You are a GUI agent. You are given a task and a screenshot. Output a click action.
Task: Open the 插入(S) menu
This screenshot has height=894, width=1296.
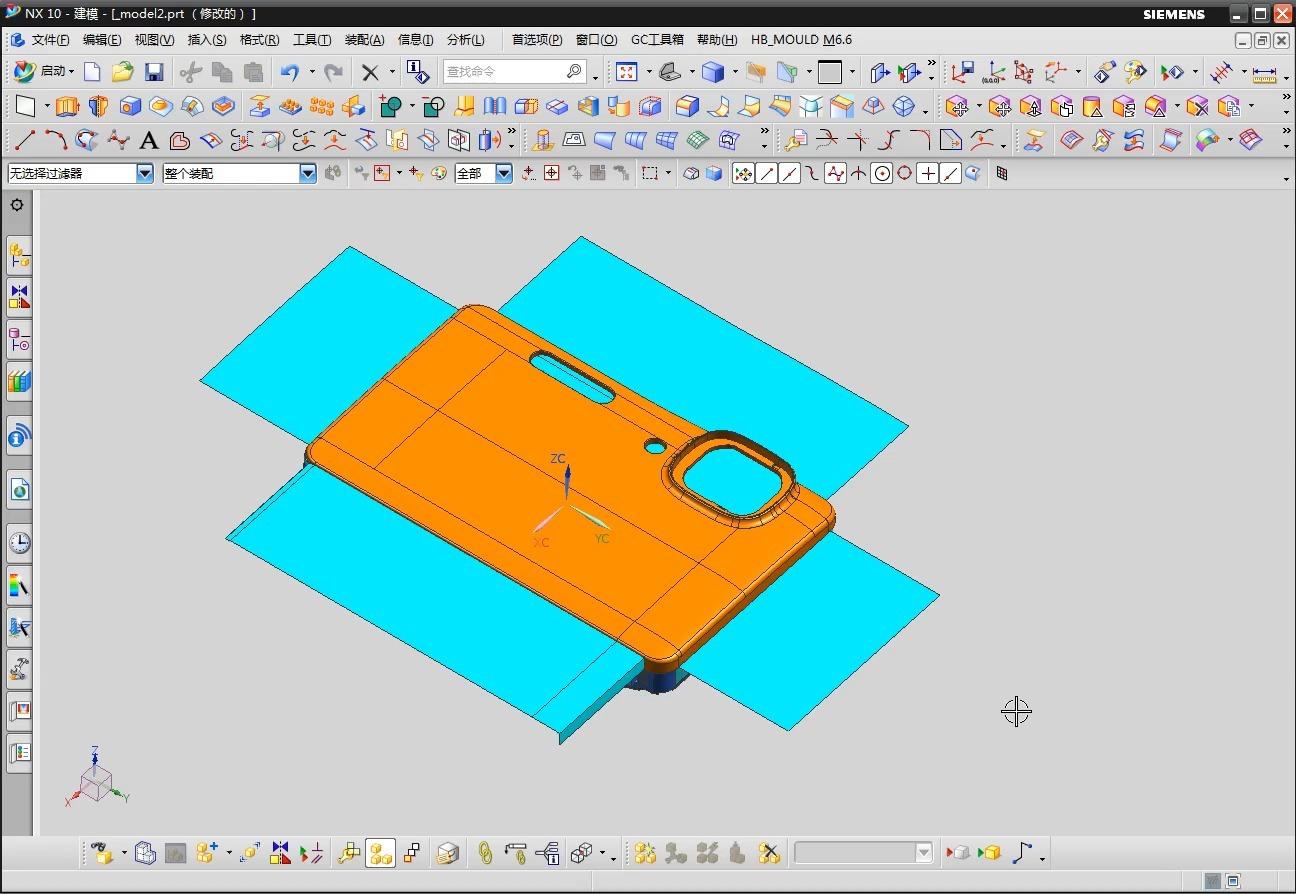click(207, 40)
